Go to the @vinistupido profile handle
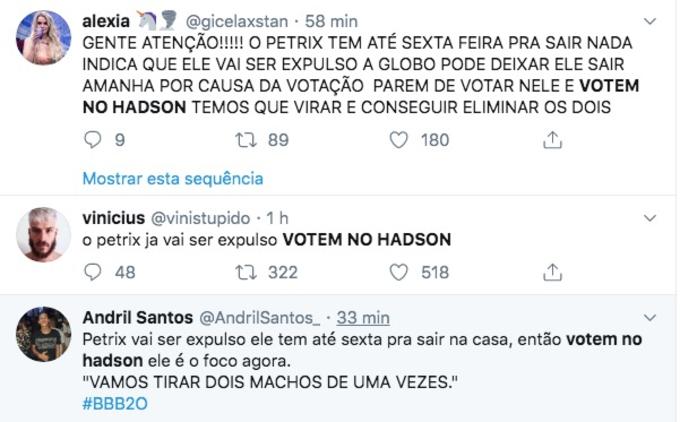 207,217
